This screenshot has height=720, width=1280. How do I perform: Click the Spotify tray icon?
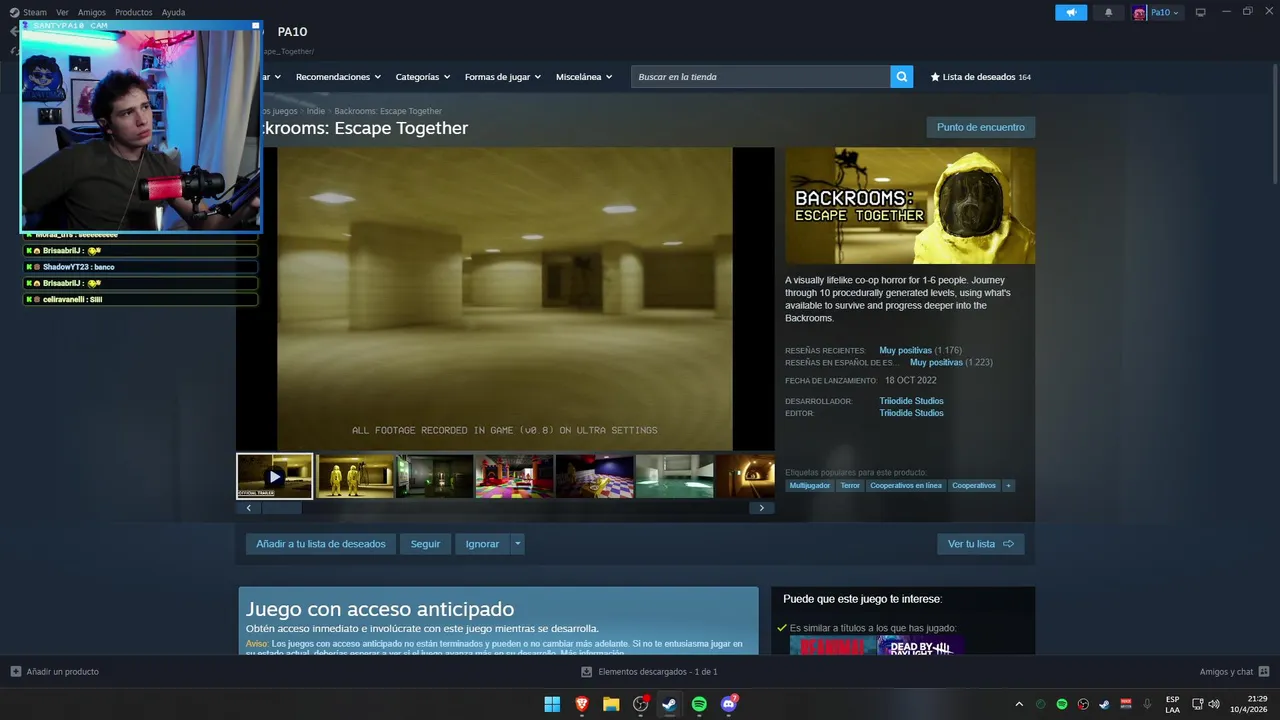1062,704
